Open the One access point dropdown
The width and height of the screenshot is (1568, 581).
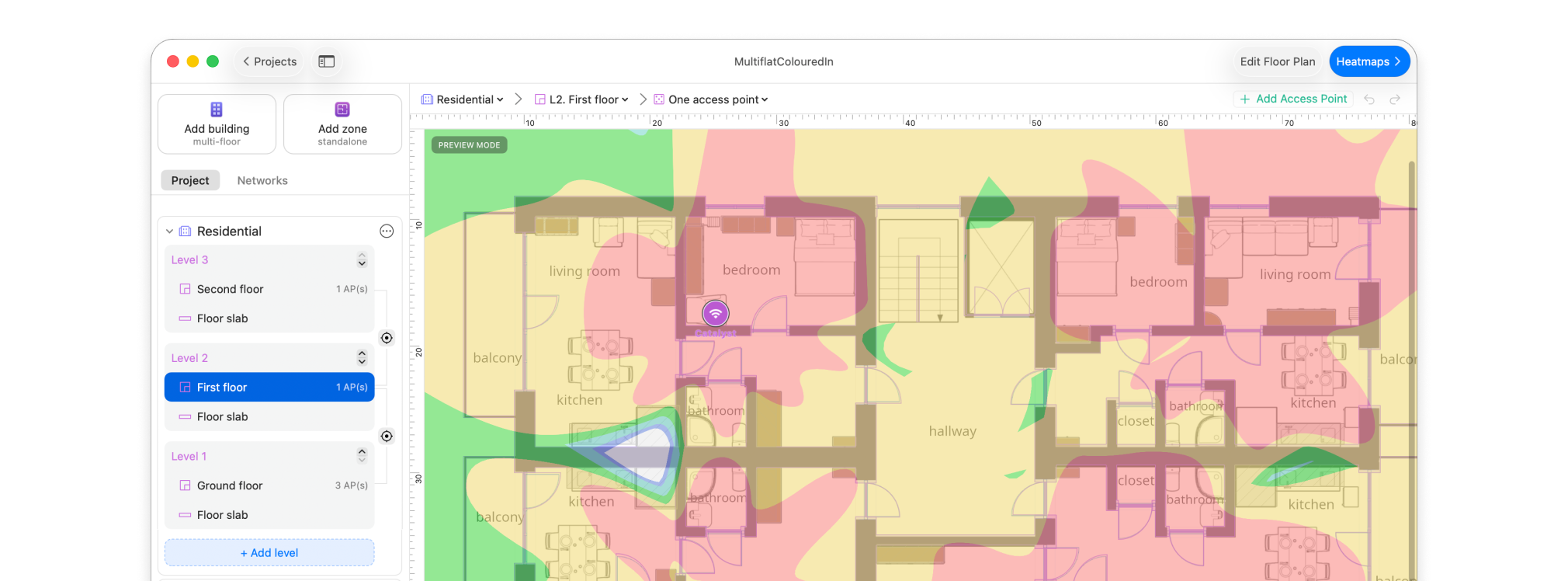[x=711, y=99]
